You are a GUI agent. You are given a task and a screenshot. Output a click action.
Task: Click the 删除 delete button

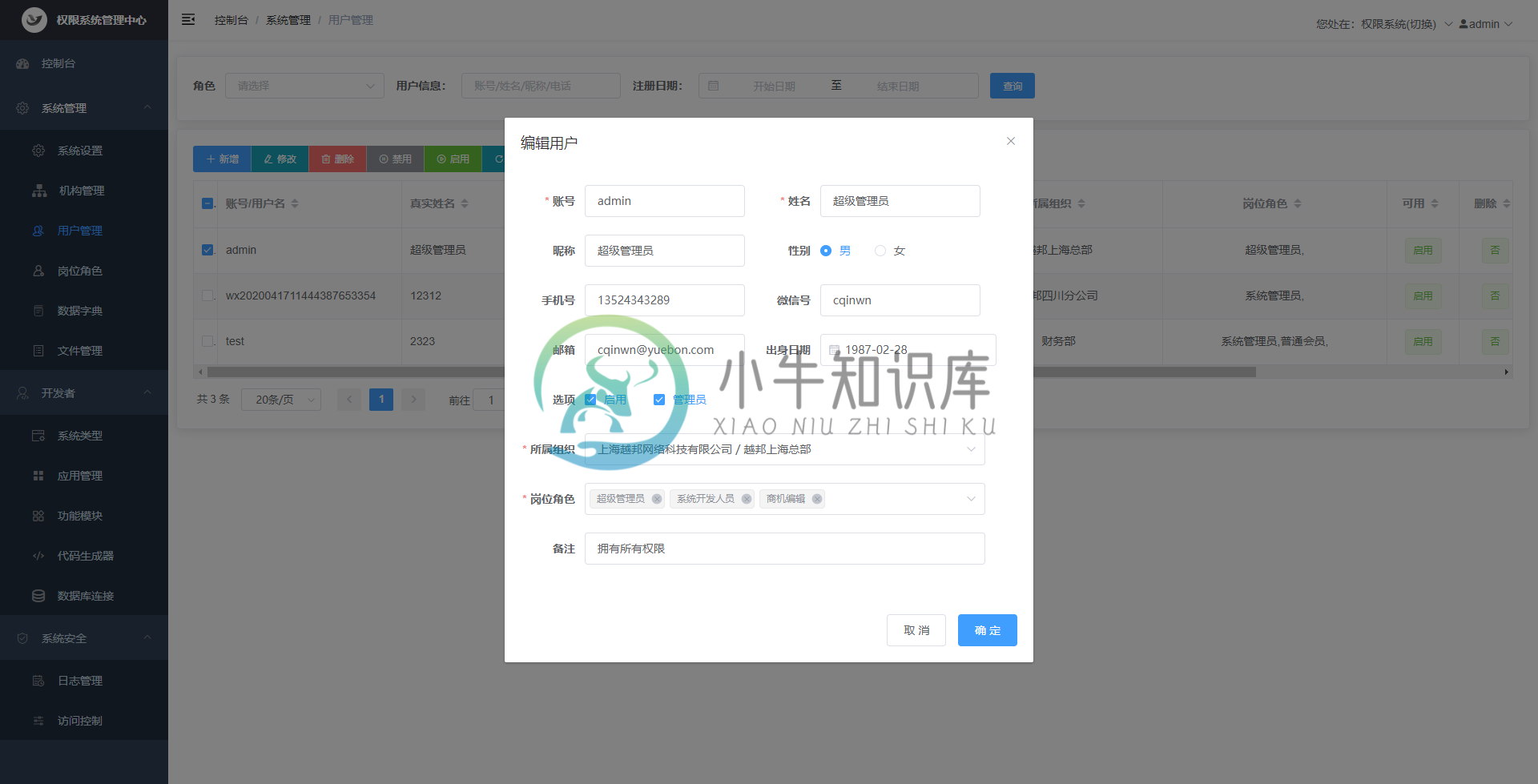coord(338,159)
